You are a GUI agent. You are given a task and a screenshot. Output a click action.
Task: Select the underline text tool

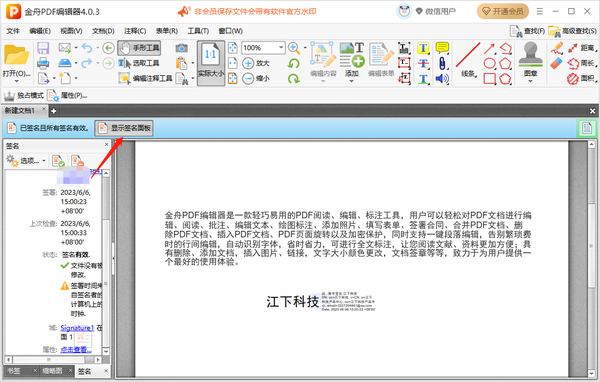(x=423, y=79)
